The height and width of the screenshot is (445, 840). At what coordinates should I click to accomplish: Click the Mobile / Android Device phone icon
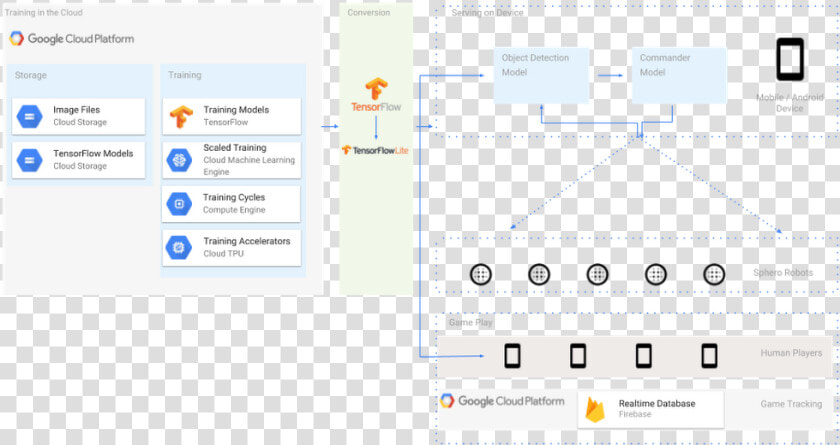(x=790, y=59)
